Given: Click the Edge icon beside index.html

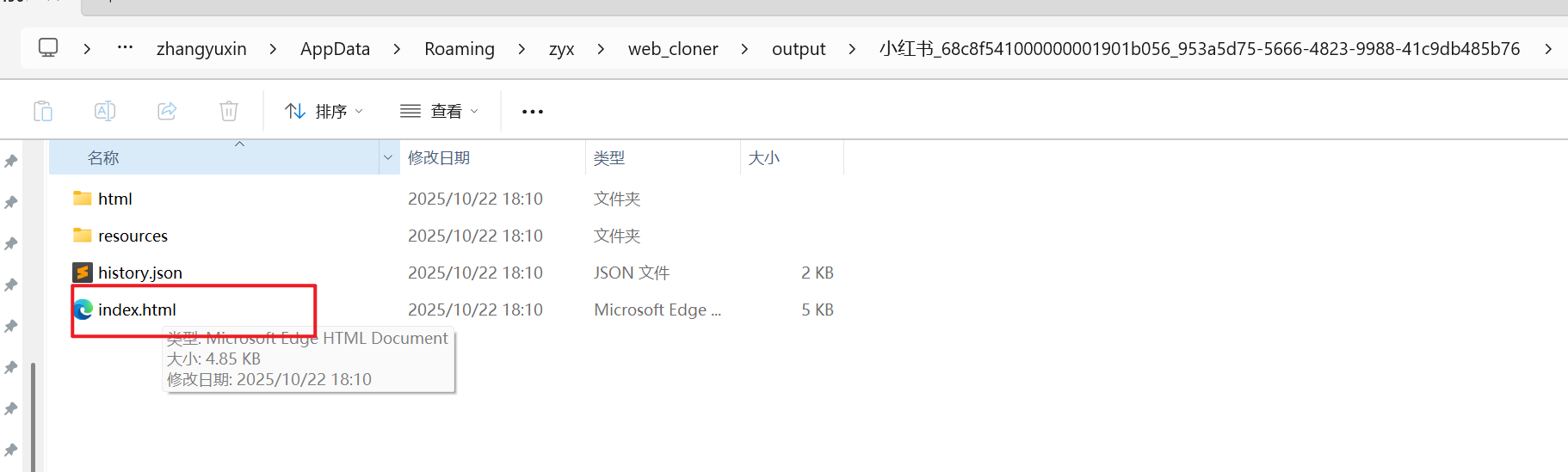Looking at the screenshot, I should (83, 310).
